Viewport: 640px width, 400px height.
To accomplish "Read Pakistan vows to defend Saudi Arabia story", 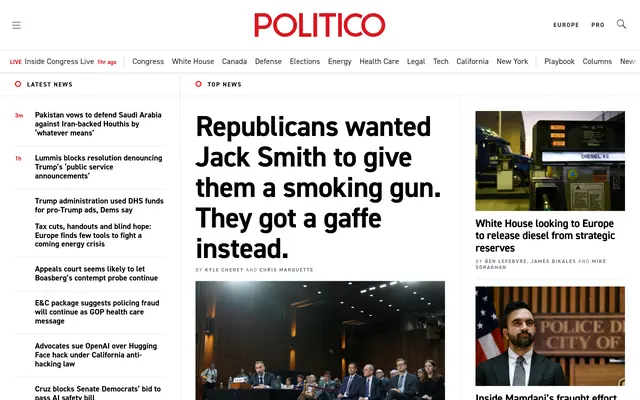I will pyautogui.click(x=98, y=124).
